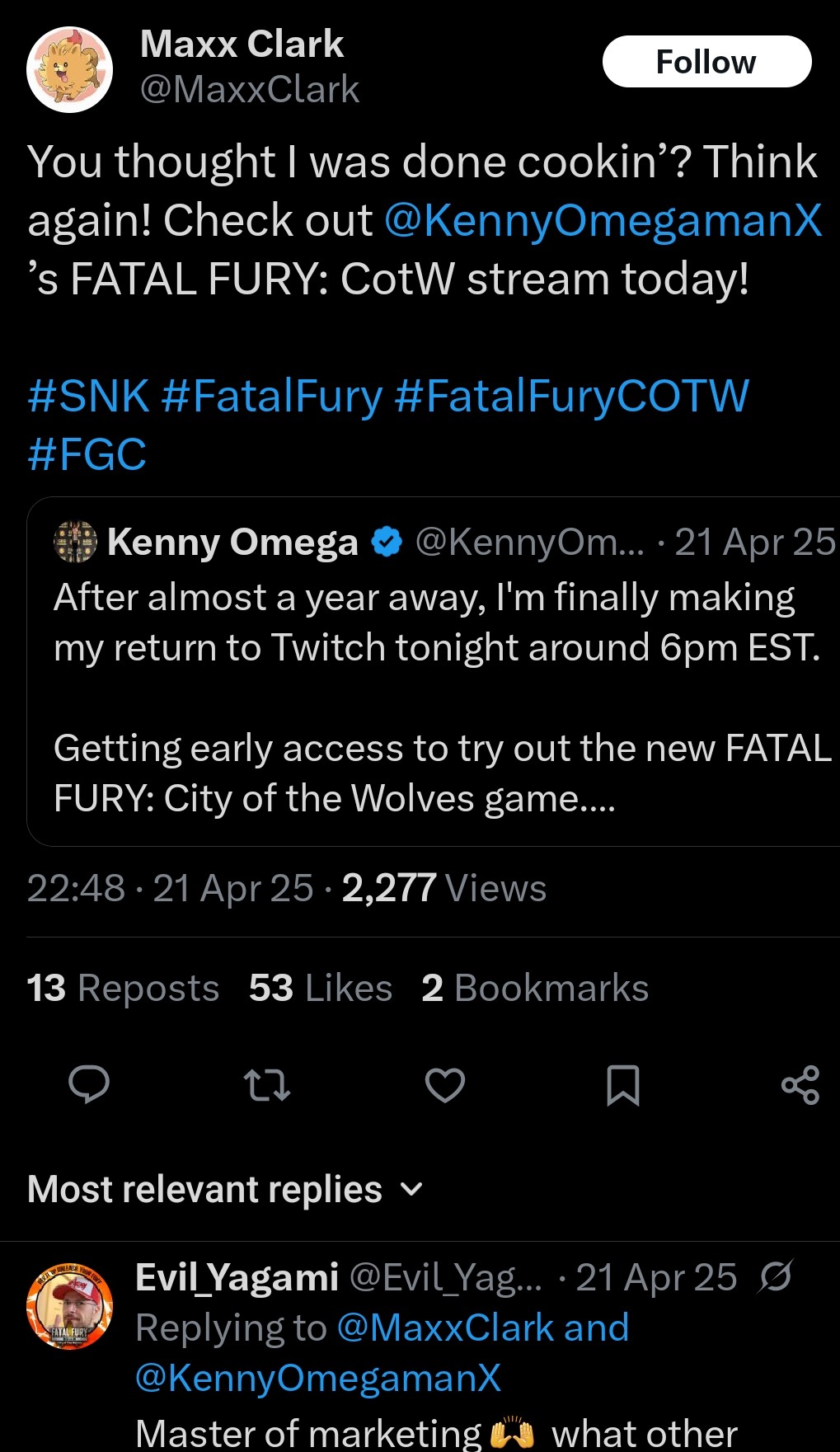Open the share icon options
840x1452 pixels.
coord(800,1084)
